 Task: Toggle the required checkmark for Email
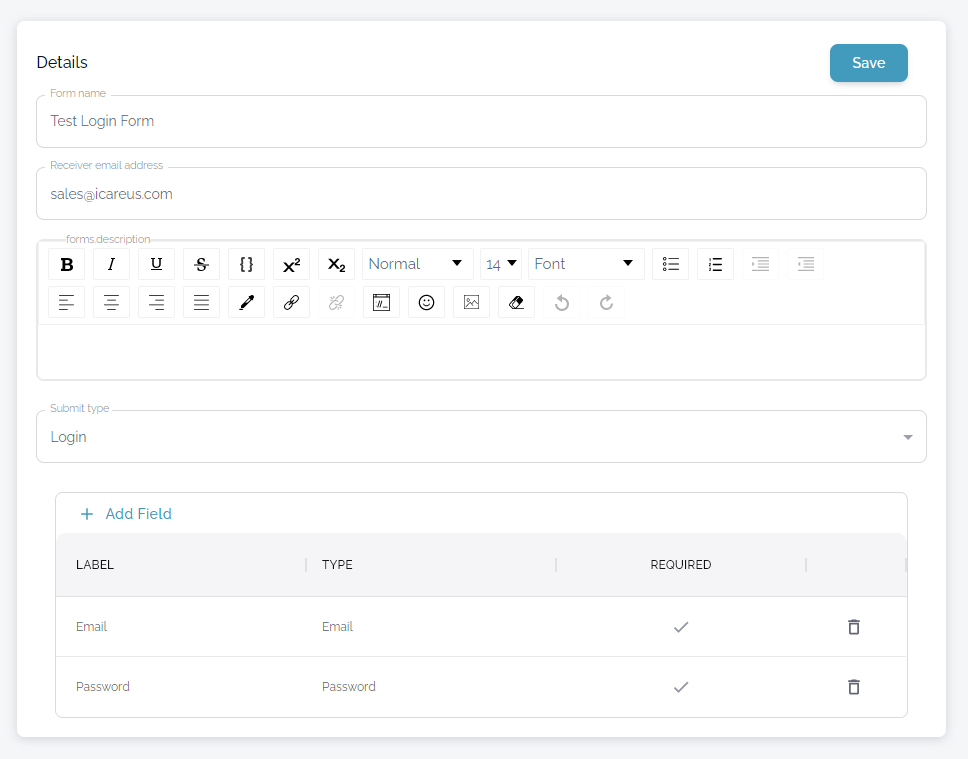[681, 627]
